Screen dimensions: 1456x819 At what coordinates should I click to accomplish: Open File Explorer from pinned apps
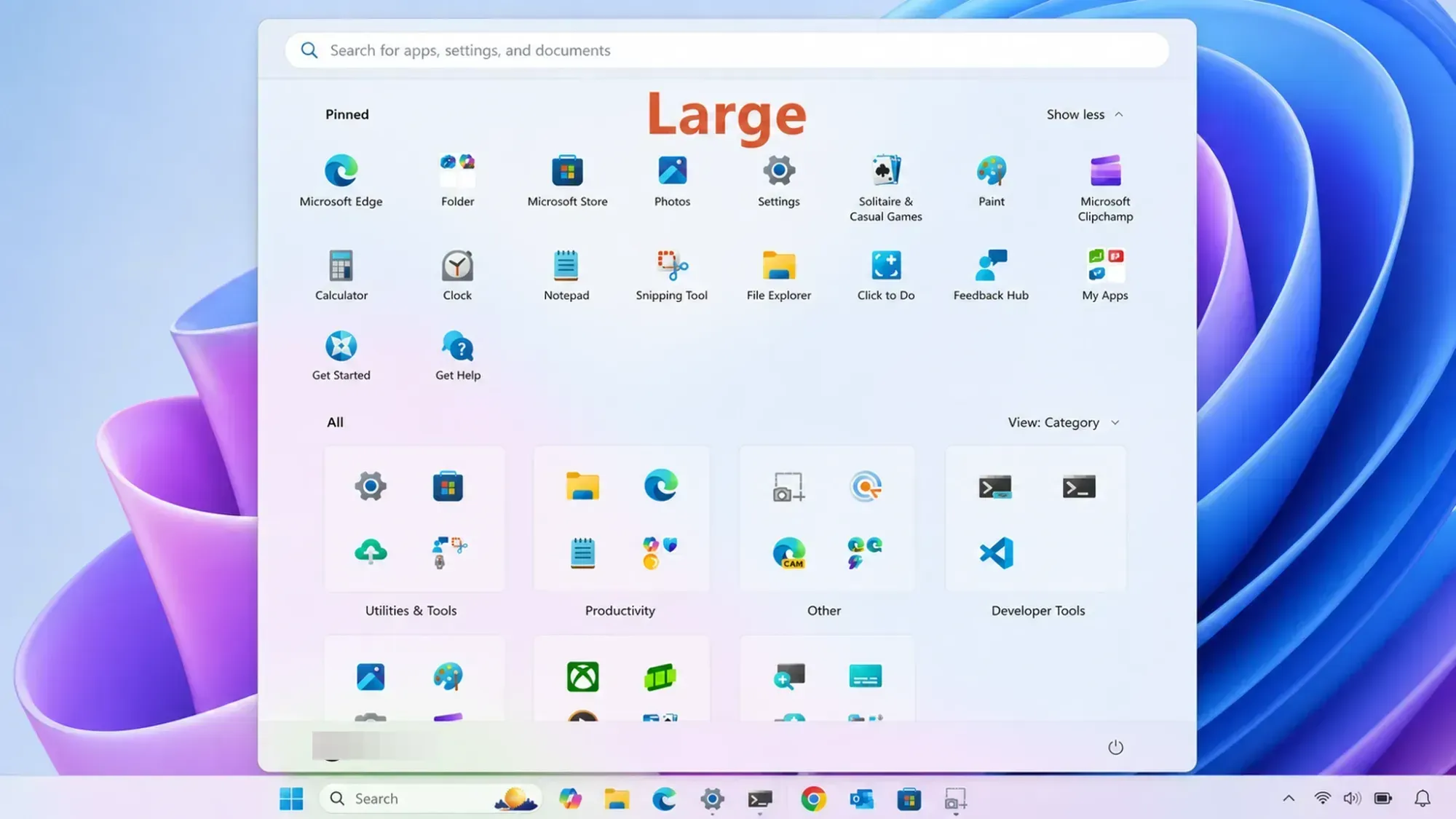click(x=778, y=275)
